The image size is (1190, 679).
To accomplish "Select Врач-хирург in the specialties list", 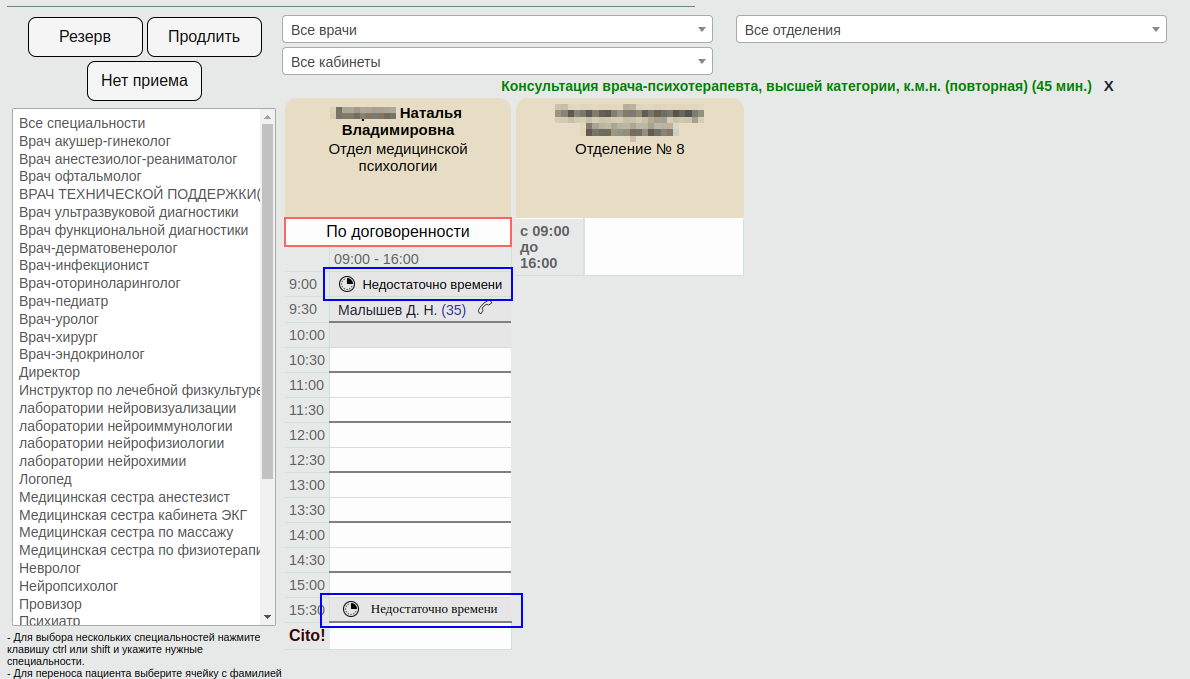I will (59, 337).
